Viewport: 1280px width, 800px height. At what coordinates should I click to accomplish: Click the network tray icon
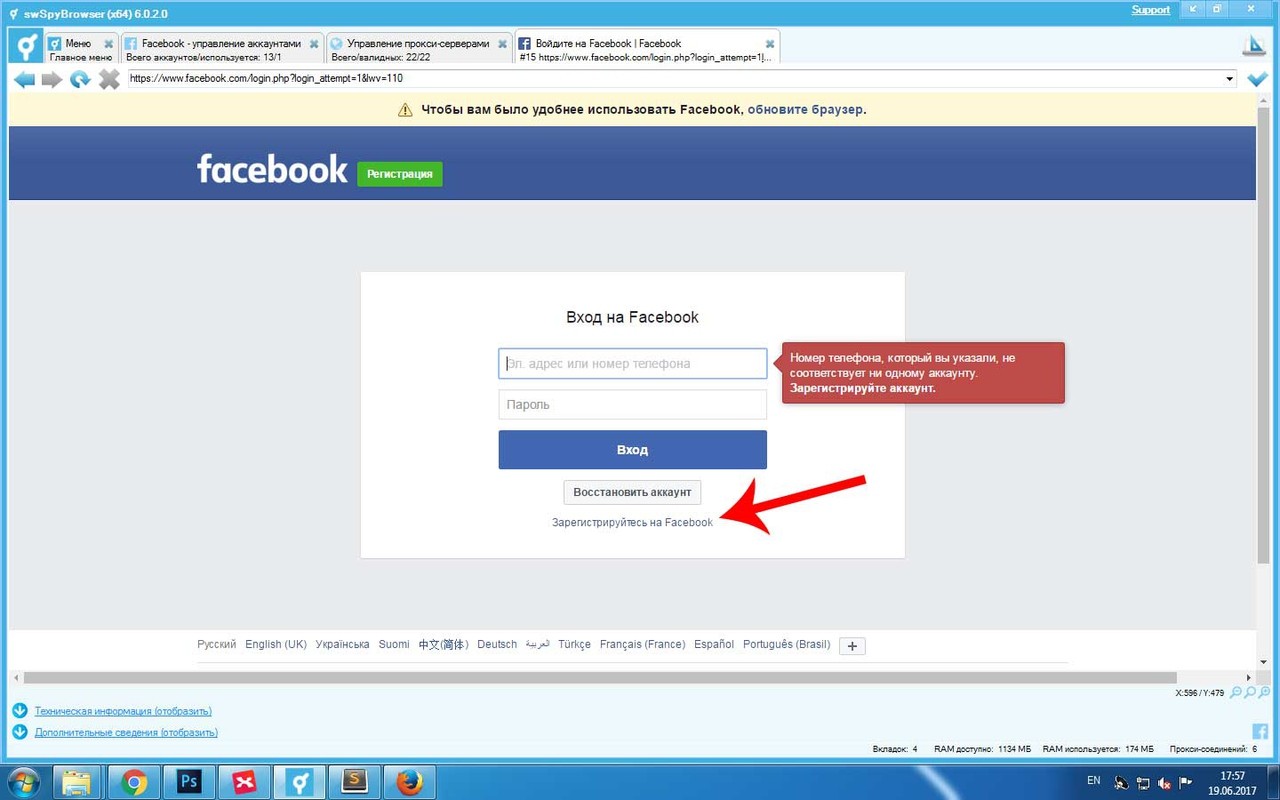(x=1143, y=783)
